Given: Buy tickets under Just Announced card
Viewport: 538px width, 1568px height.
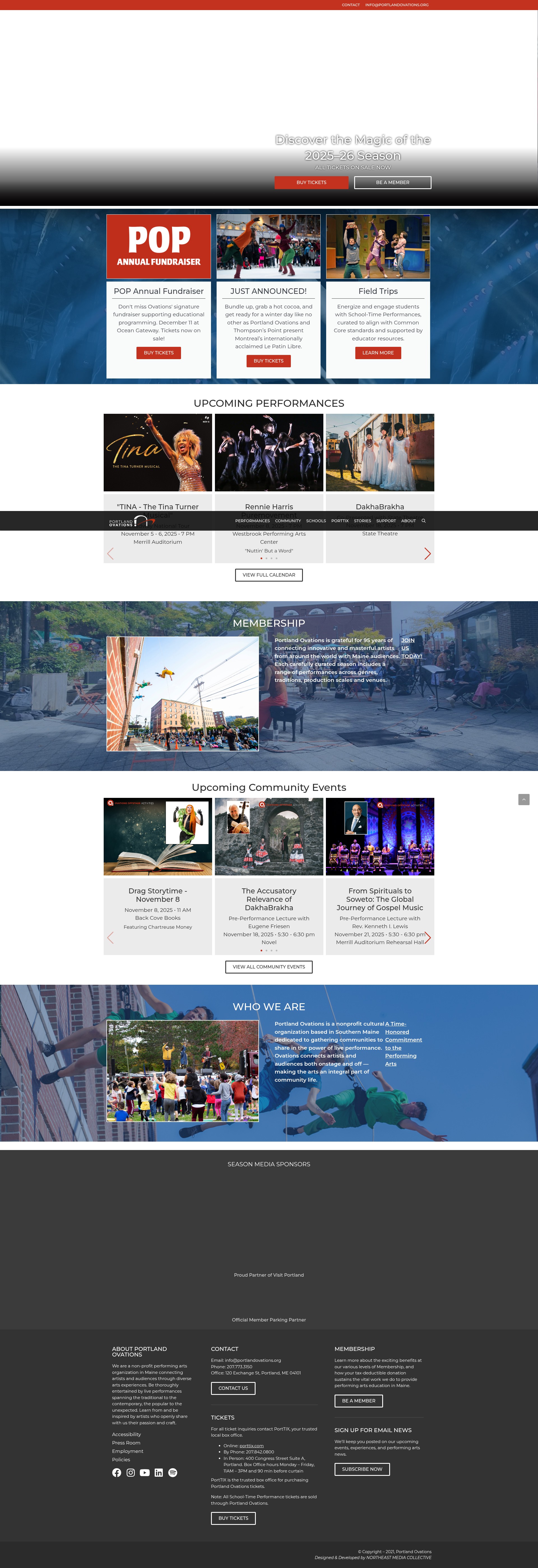Looking at the screenshot, I should [268, 361].
